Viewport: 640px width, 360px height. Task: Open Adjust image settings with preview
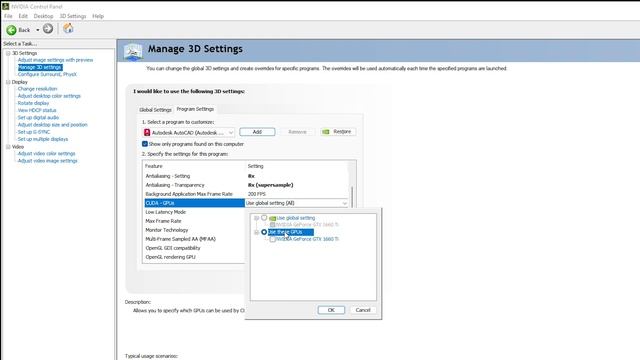[x=55, y=60]
